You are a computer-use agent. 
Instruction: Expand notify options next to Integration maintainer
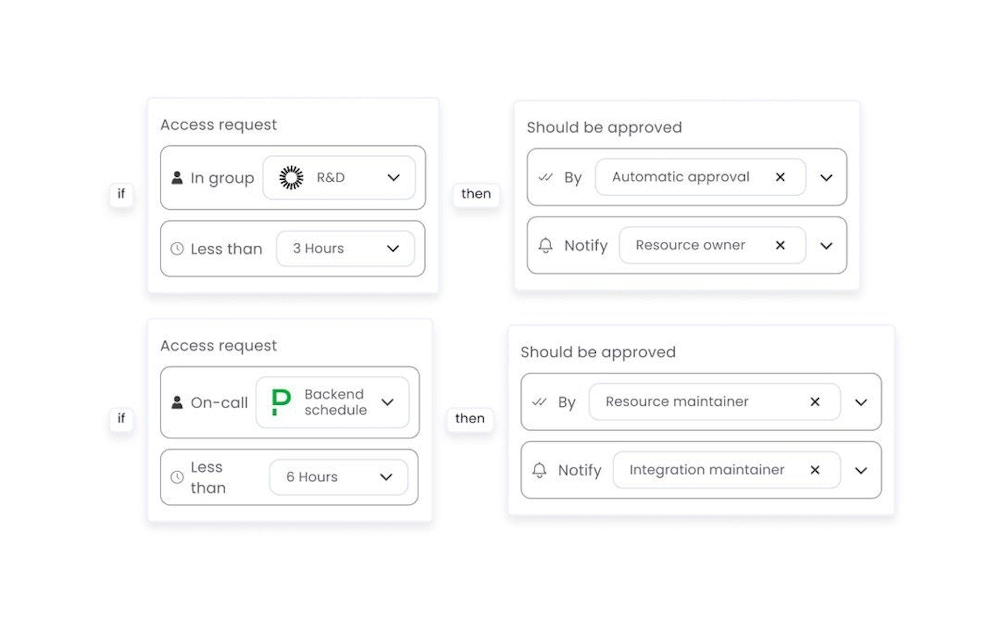point(861,470)
